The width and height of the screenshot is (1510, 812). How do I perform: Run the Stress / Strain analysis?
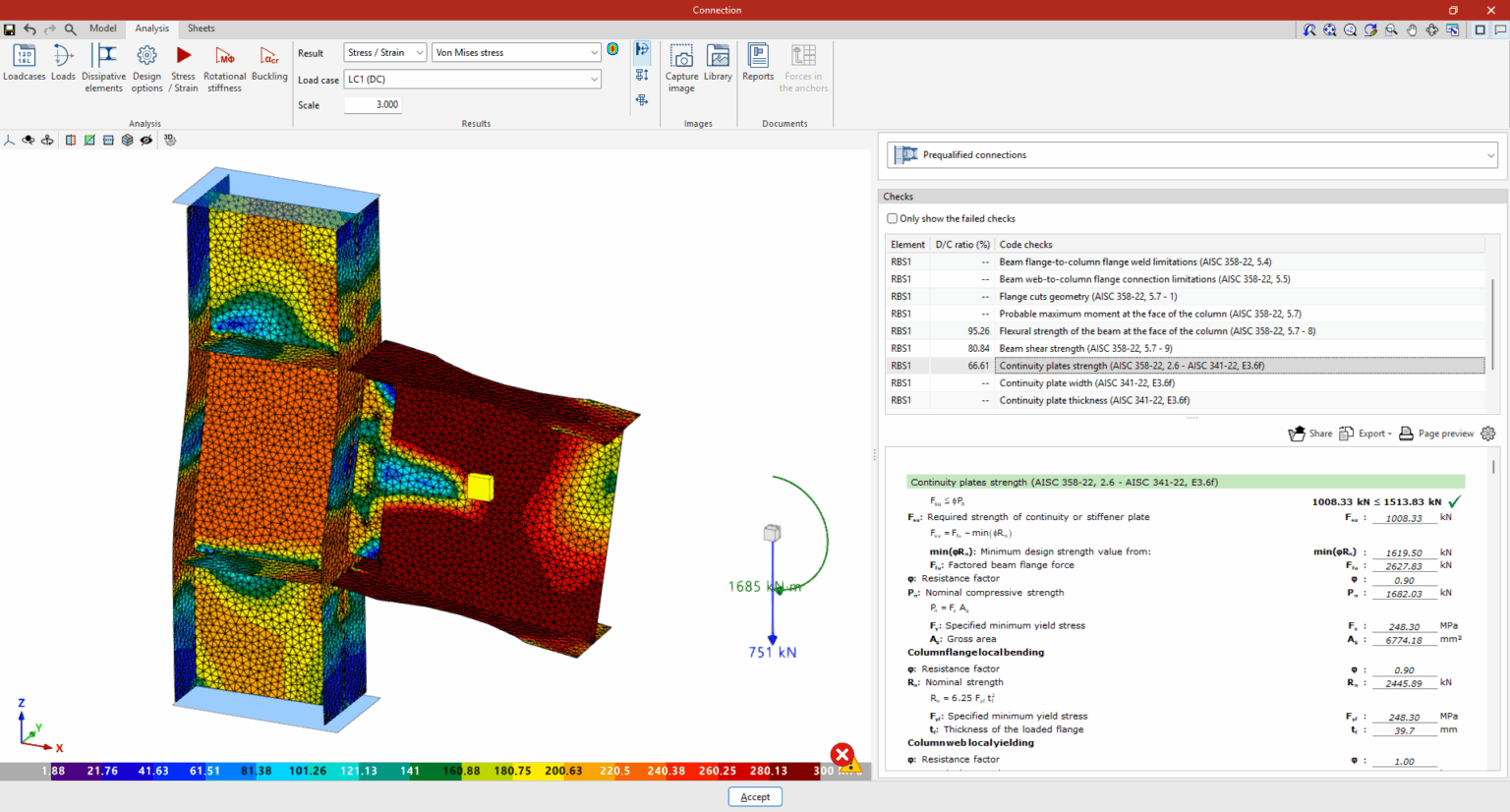click(x=183, y=65)
